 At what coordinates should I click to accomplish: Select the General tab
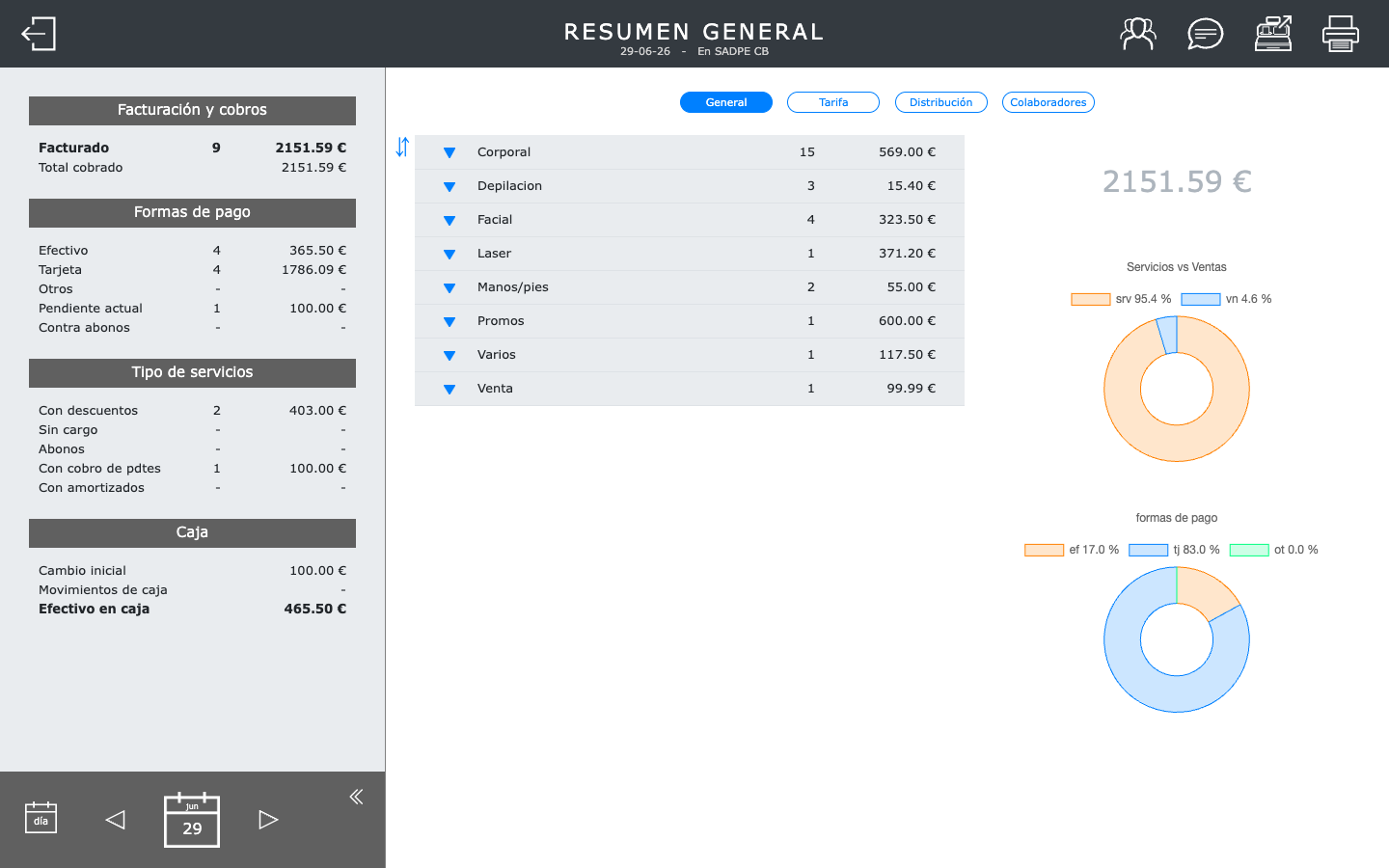coord(726,102)
